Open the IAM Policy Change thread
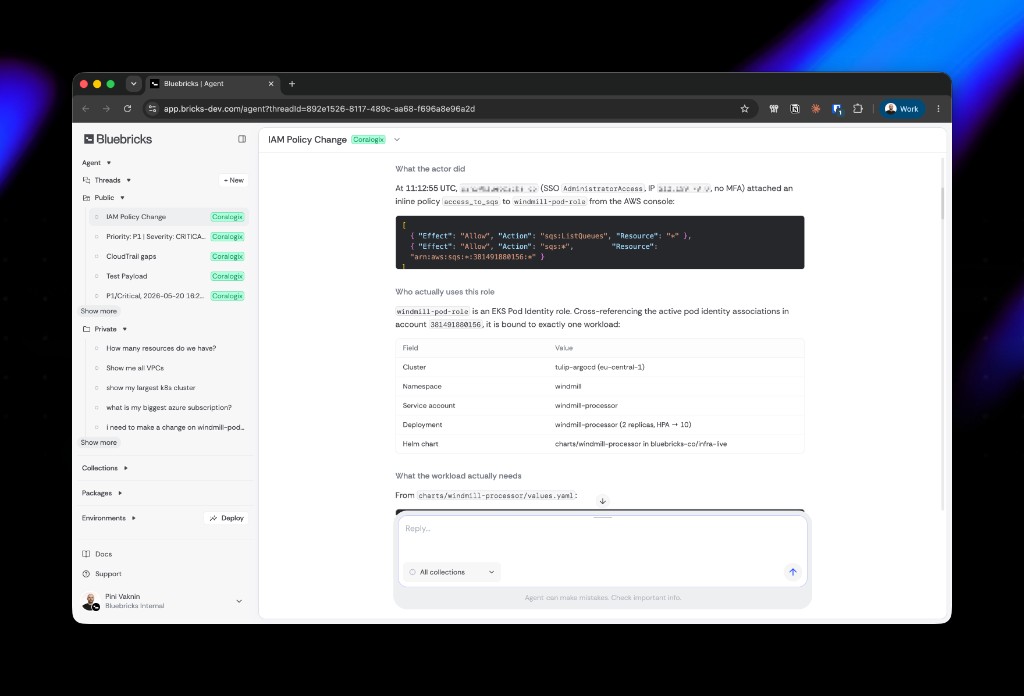Image resolution: width=1024 pixels, height=696 pixels. pos(167,217)
